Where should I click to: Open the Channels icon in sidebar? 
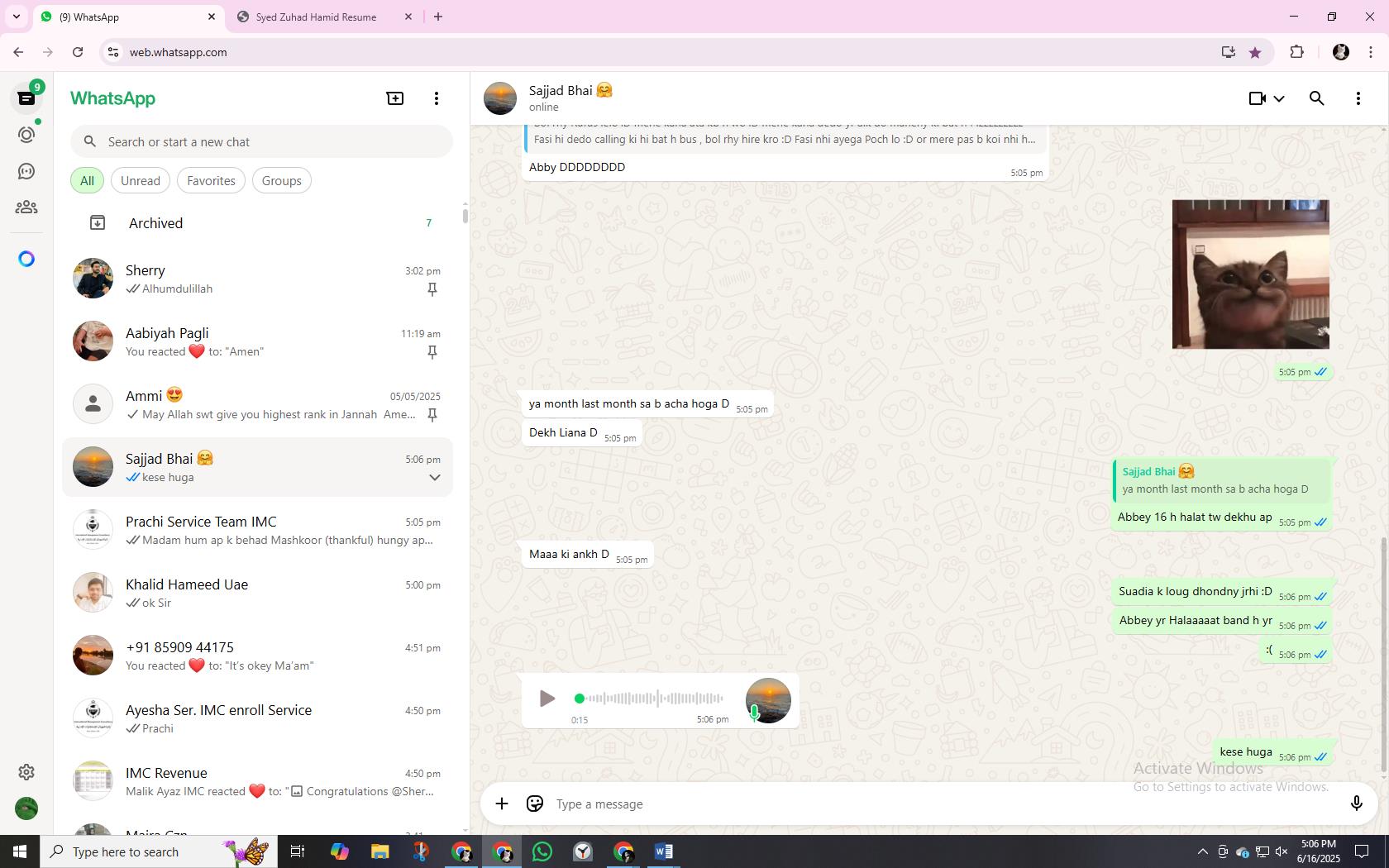click(26, 171)
